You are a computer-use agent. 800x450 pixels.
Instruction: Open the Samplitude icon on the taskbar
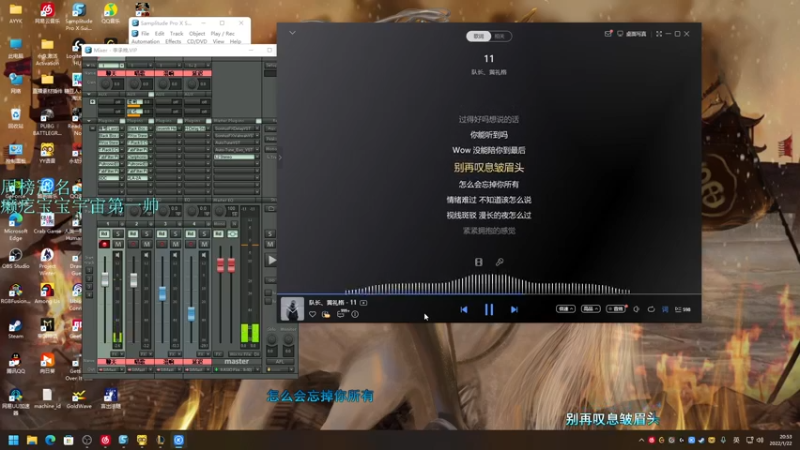[x=123, y=440]
